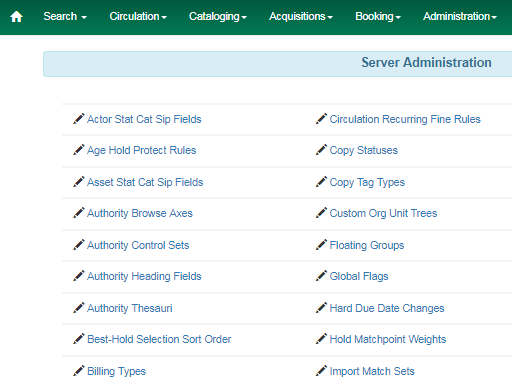Click pencil icon beside Authority Browse Axes

[x=79, y=213]
